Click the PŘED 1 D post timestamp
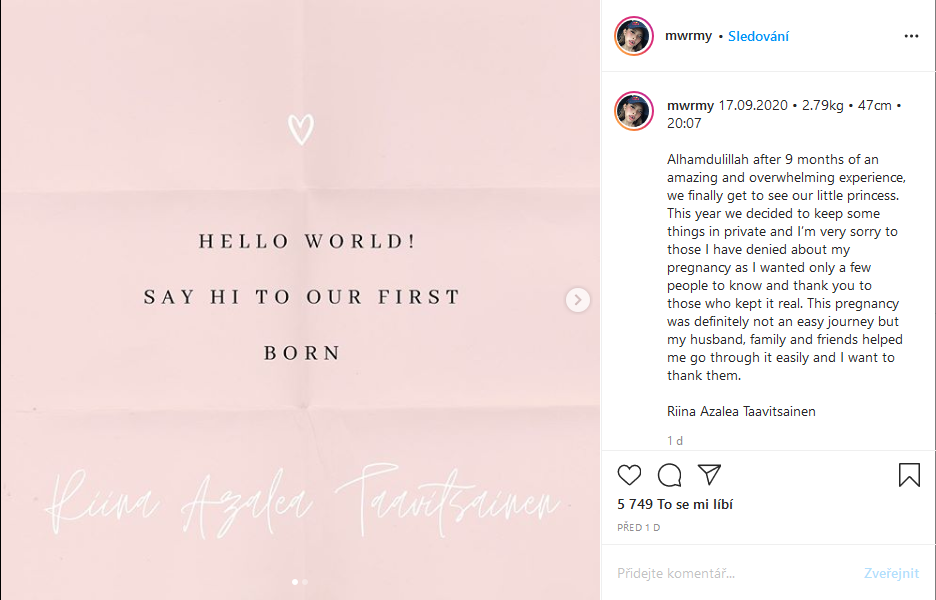This screenshot has width=936, height=600. [639, 527]
